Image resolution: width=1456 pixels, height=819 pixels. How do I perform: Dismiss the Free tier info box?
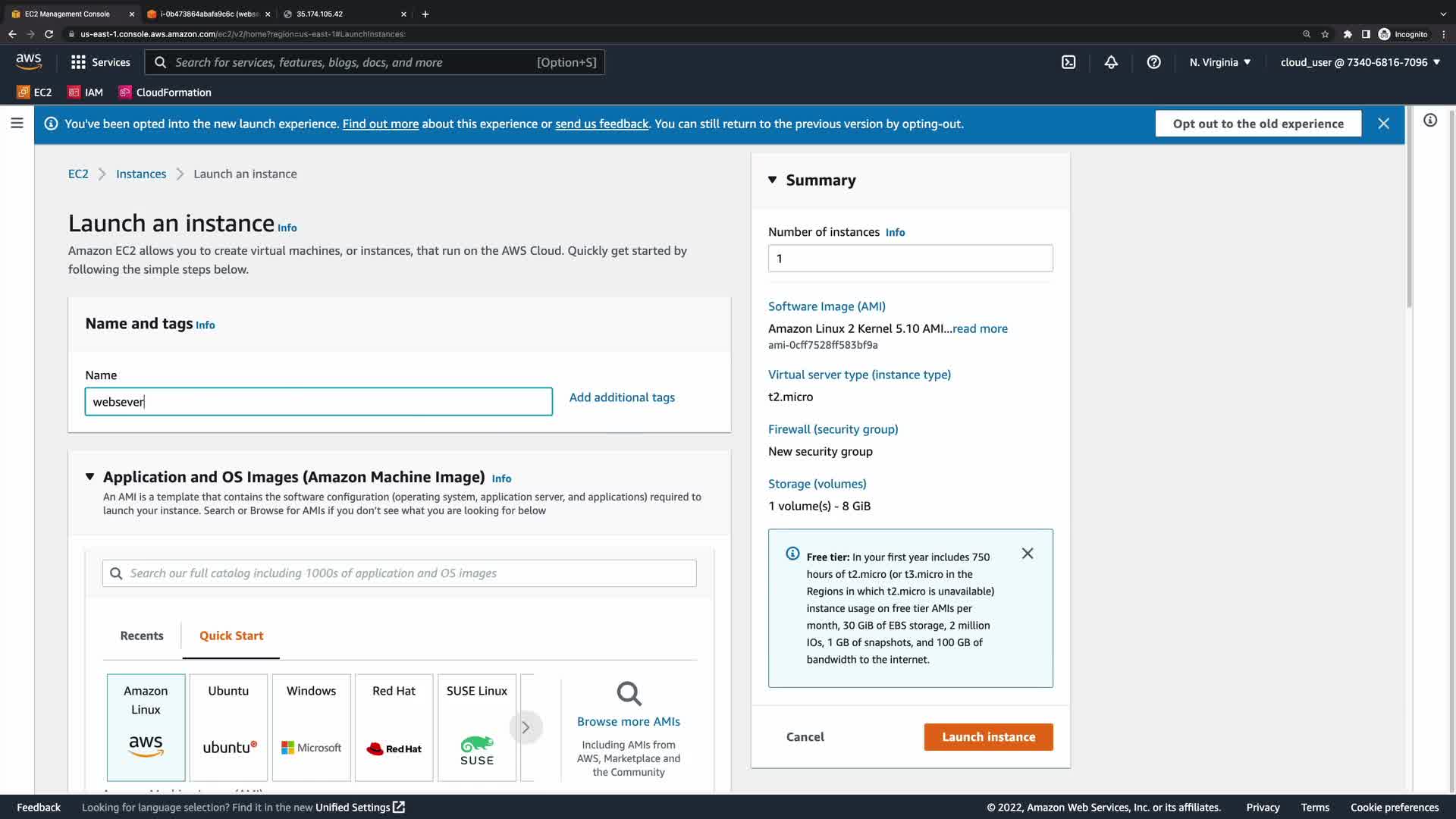click(1028, 554)
